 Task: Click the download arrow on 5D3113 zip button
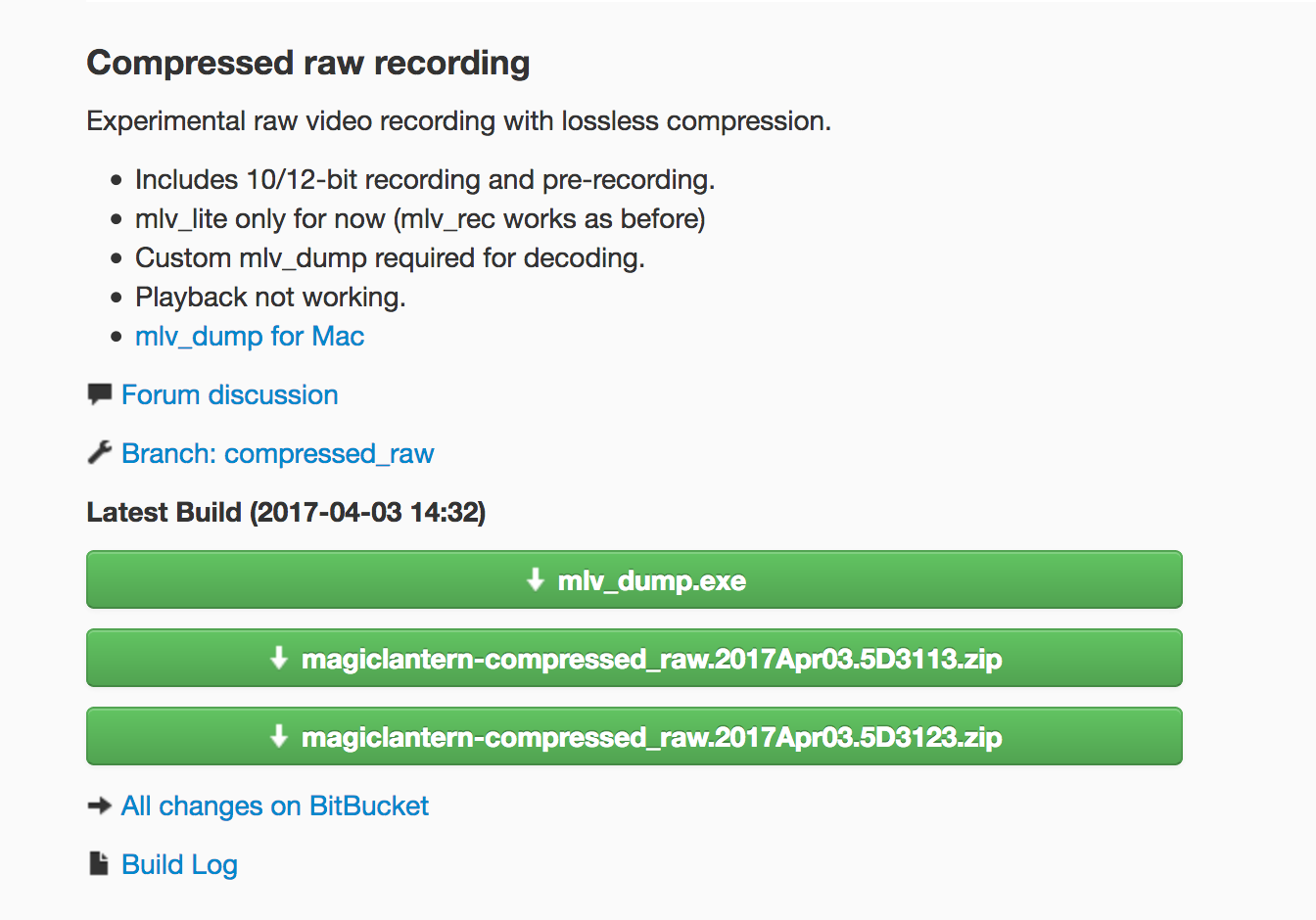click(x=279, y=658)
